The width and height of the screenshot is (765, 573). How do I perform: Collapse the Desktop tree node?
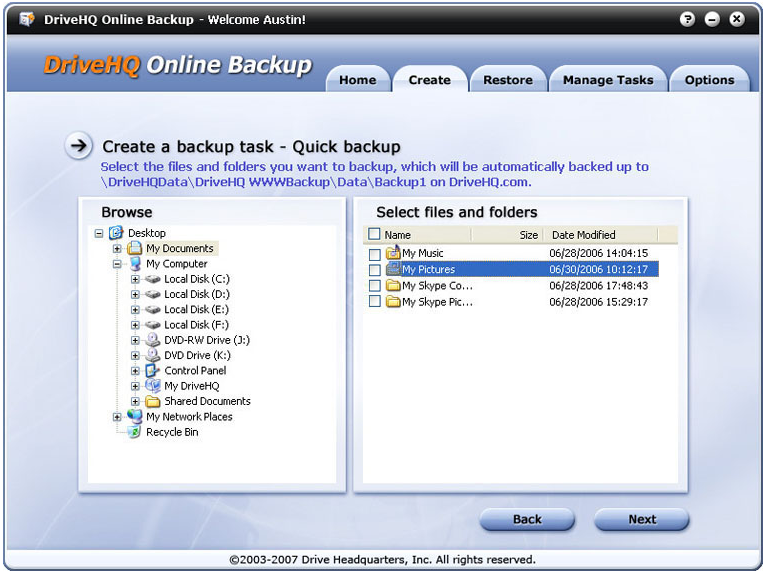coord(99,233)
